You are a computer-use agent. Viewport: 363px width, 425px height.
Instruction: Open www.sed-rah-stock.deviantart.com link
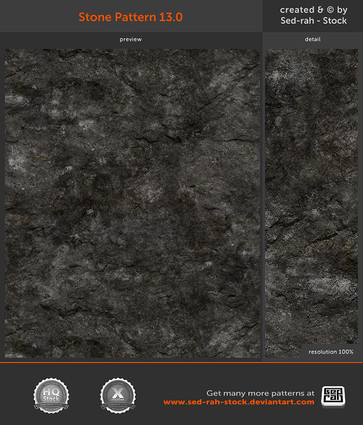point(239,402)
